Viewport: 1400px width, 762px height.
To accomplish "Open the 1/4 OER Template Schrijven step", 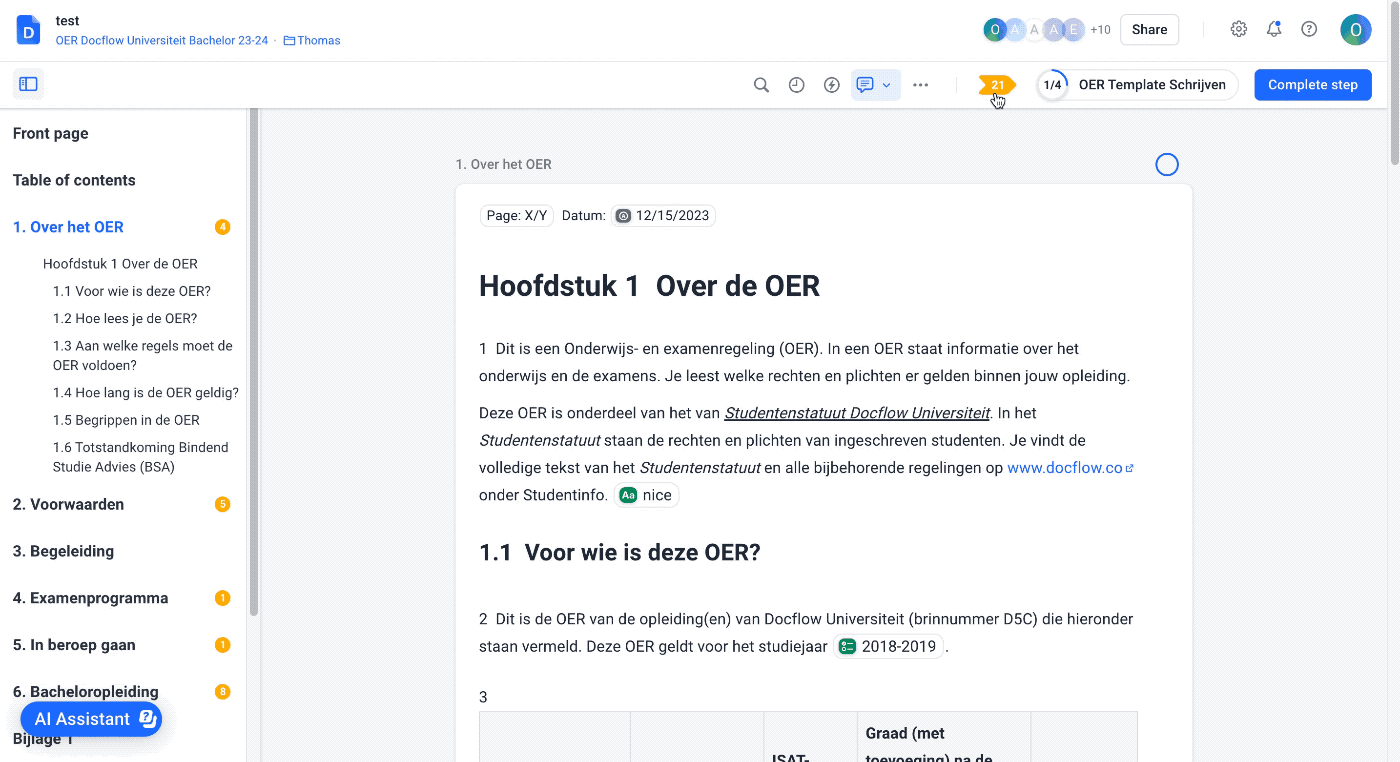I will coord(1138,85).
